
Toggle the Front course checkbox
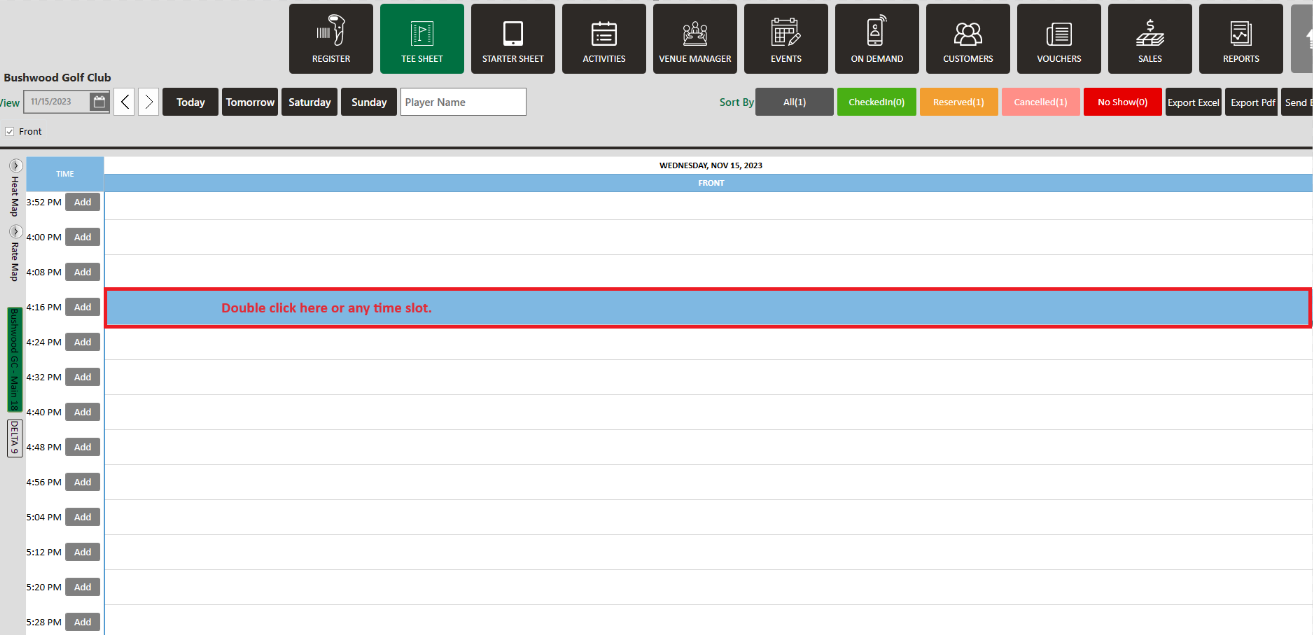[9, 131]
